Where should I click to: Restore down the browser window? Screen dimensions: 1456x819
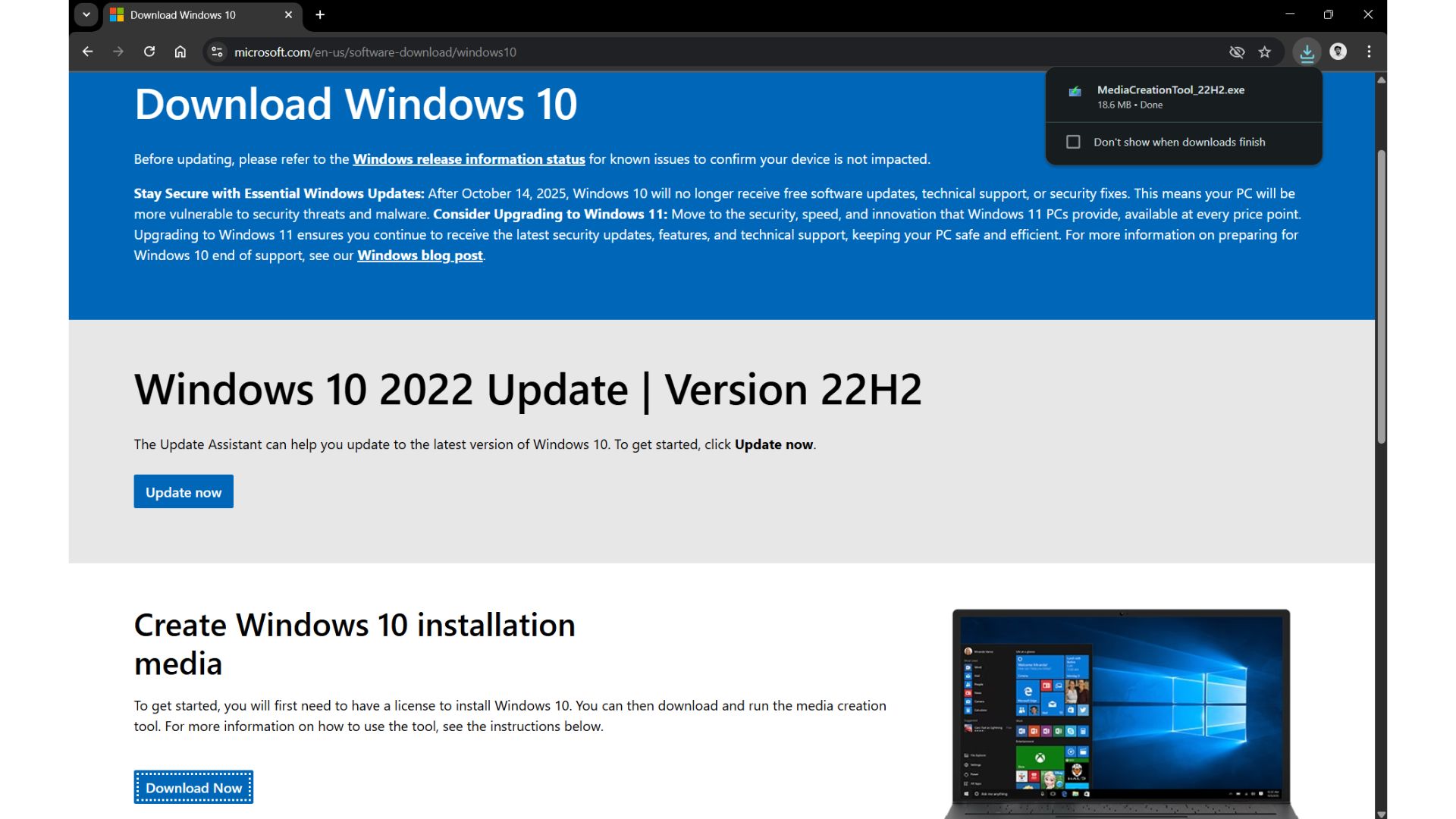(x=1329, y=14)
